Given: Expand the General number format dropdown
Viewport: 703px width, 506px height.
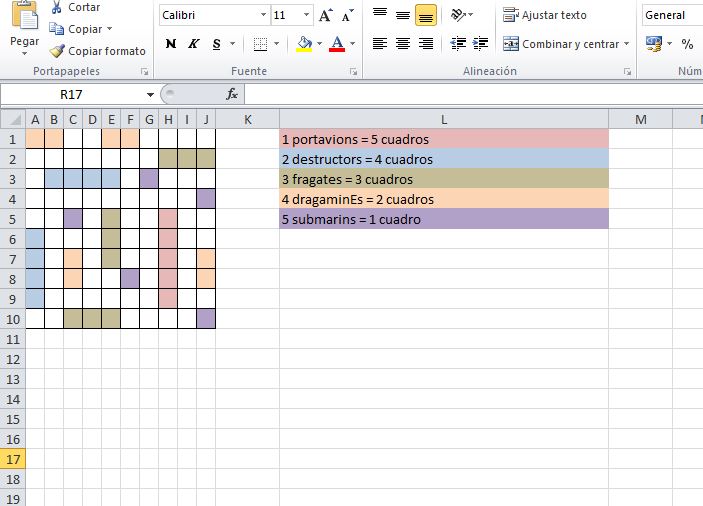Looking at the screenshot, I should pos(672,16).
